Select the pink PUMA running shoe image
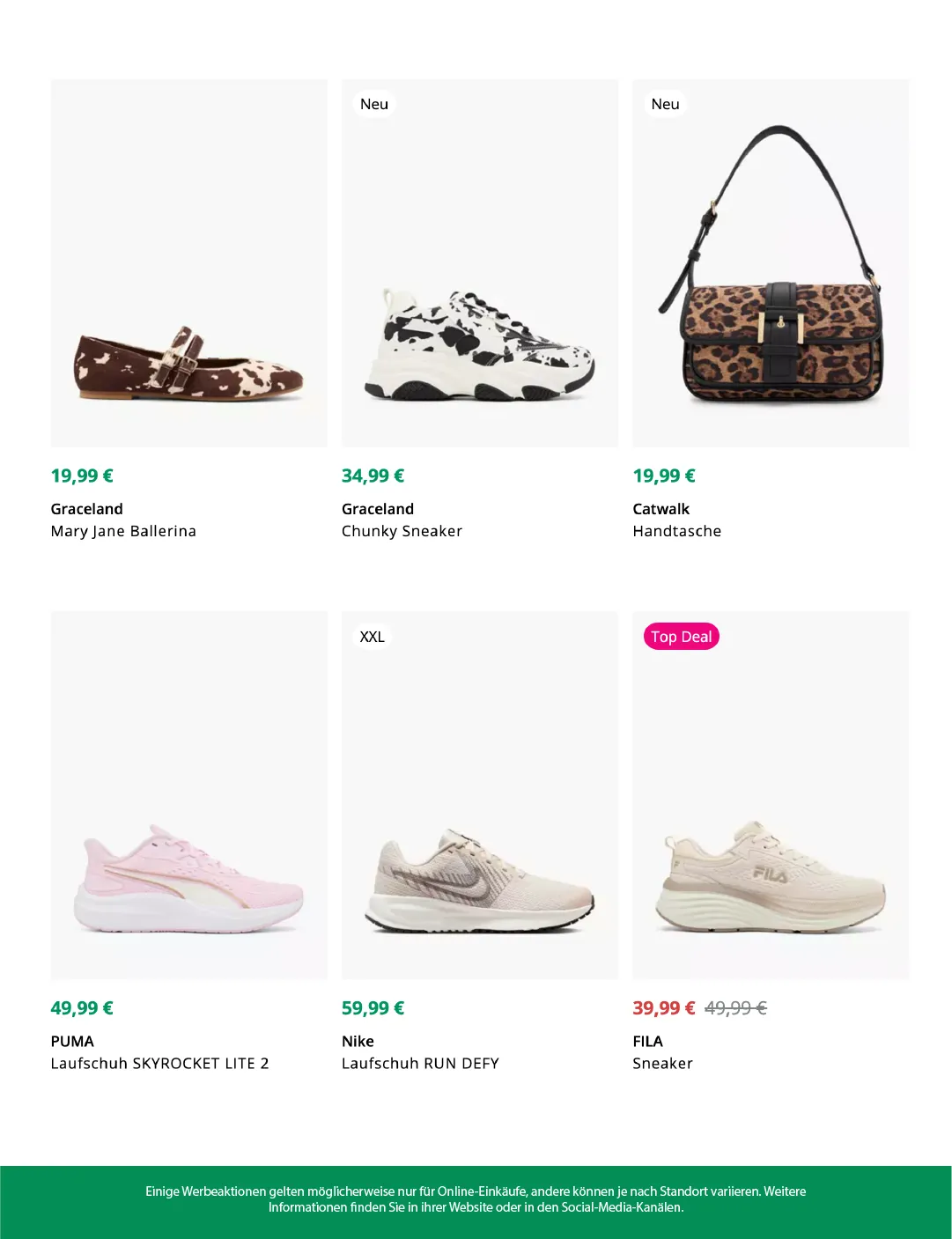This screenshot has height=1239, width=952. [188, 881]
